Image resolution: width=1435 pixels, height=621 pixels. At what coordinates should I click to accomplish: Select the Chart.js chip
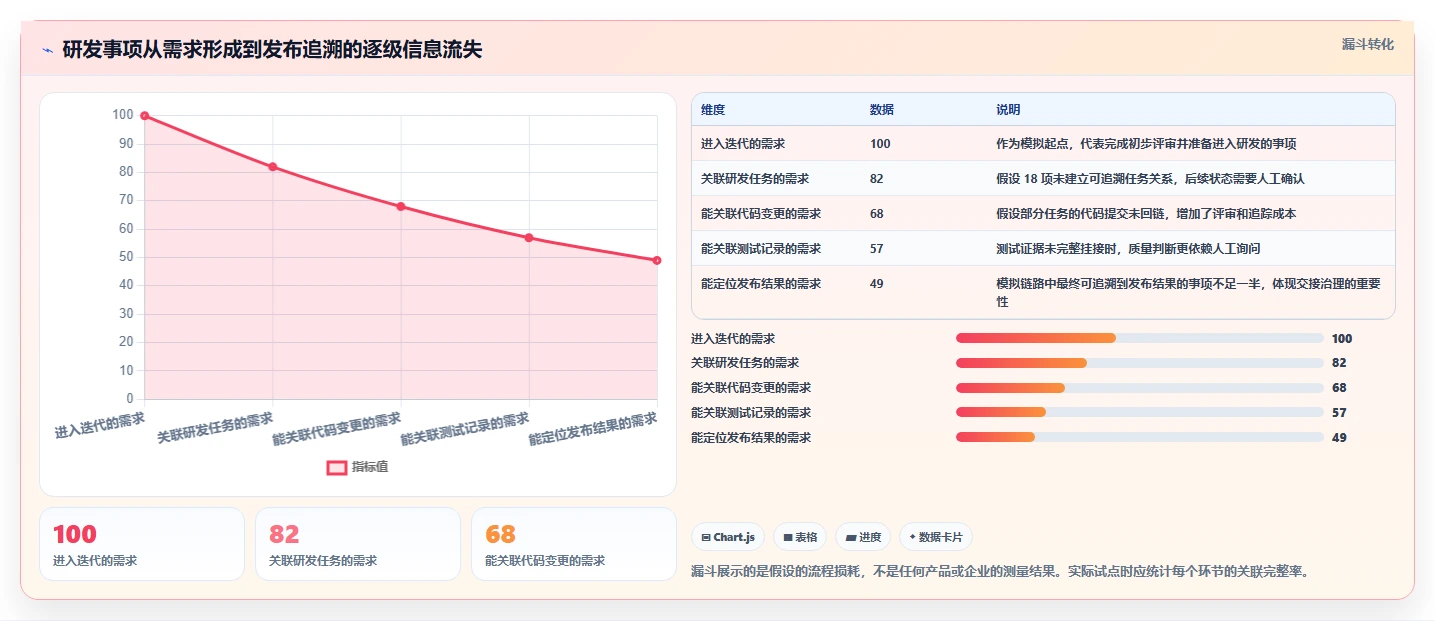728,537
